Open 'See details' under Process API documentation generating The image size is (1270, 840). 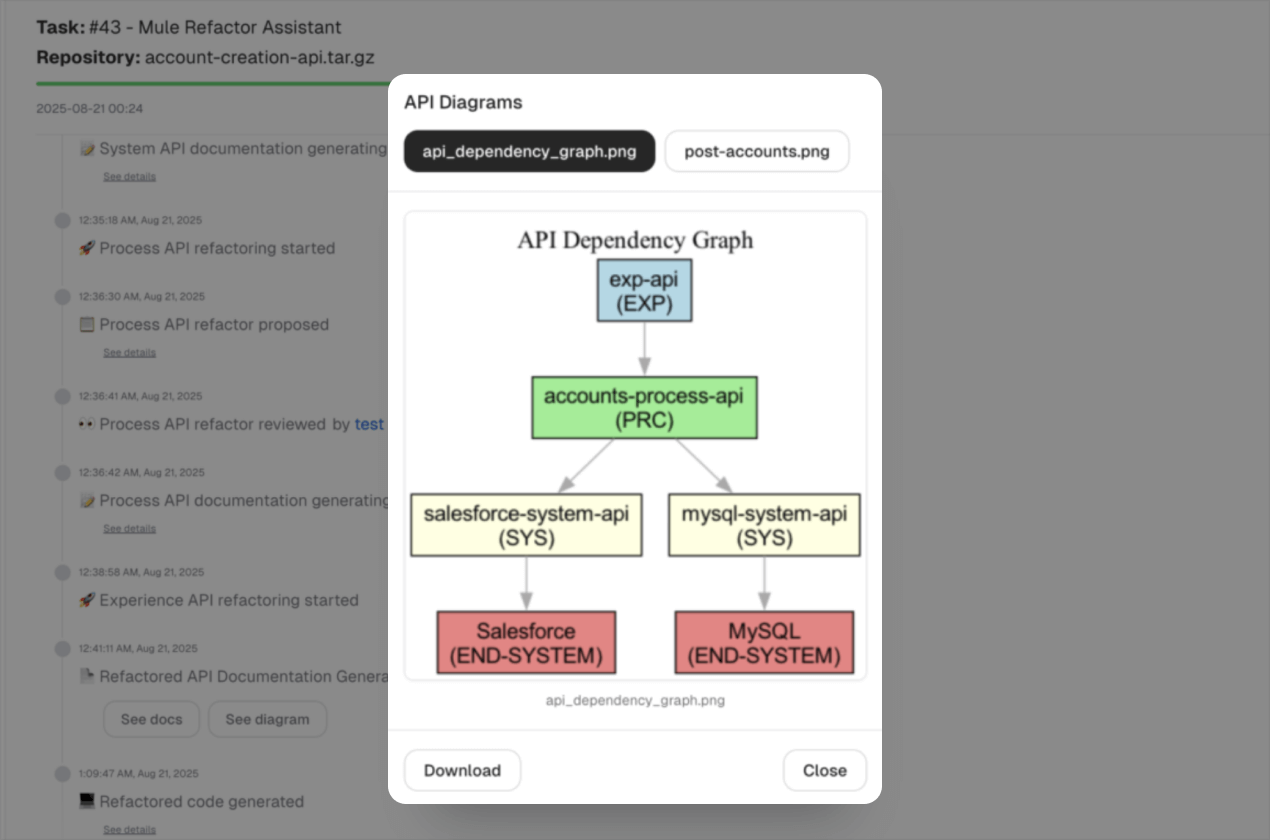coord(129,529)
